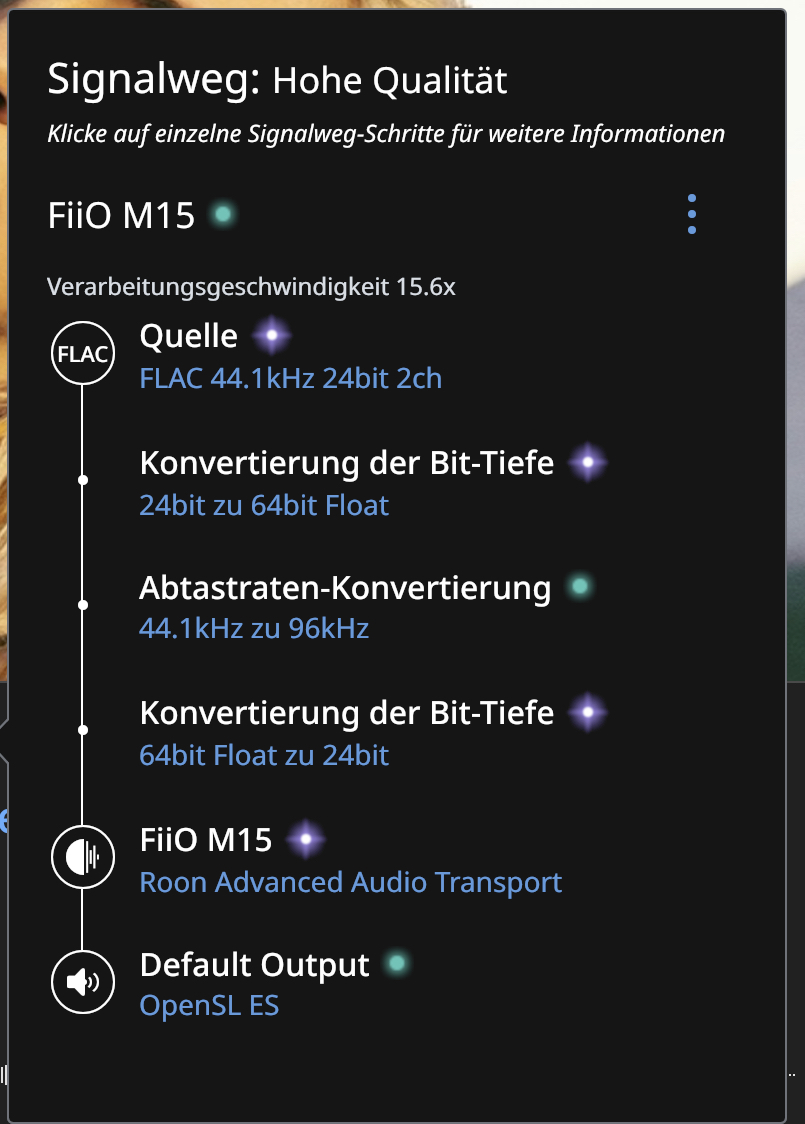The height and width of the screenshot is (1124, 805).
Task: Open FLAC 44.1kHz 24bit 2ch source details
Action: pos(290,378)
